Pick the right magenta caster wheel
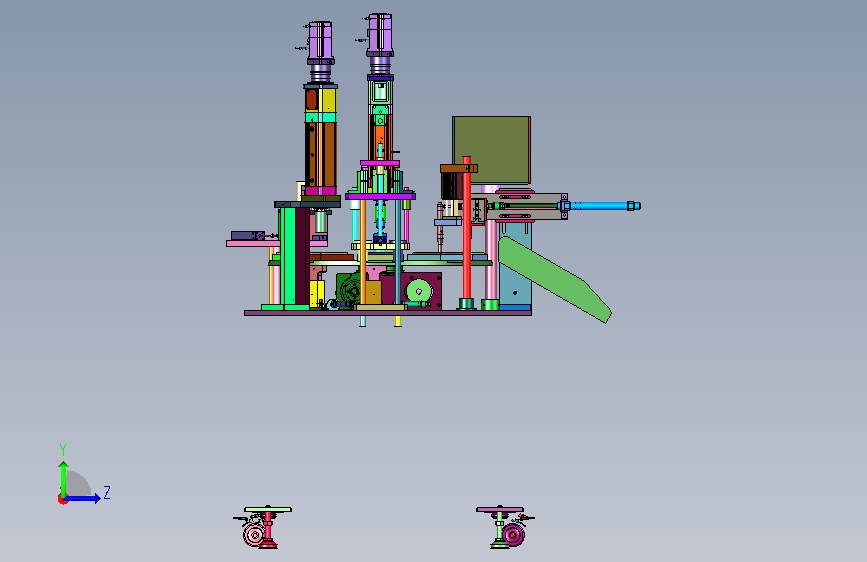The height and width of the screenshot is (562, 867). [514, 535]
